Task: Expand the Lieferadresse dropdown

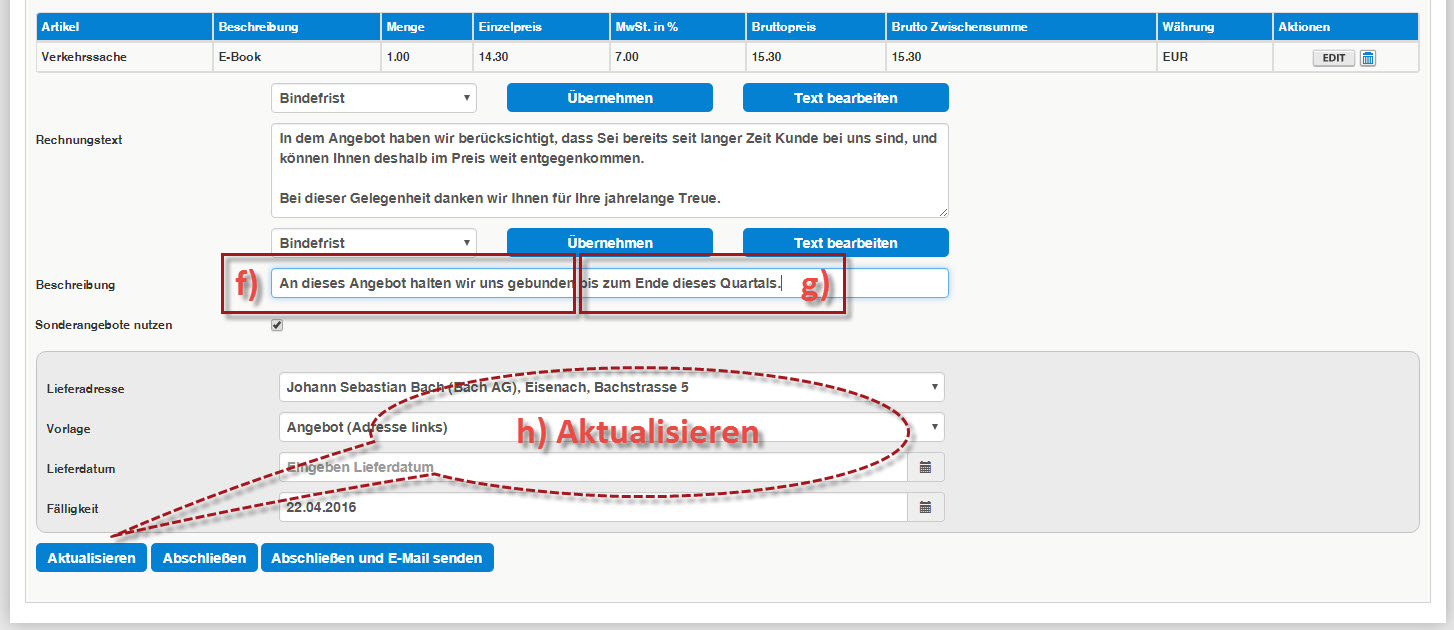Action: tap(611, 387)
